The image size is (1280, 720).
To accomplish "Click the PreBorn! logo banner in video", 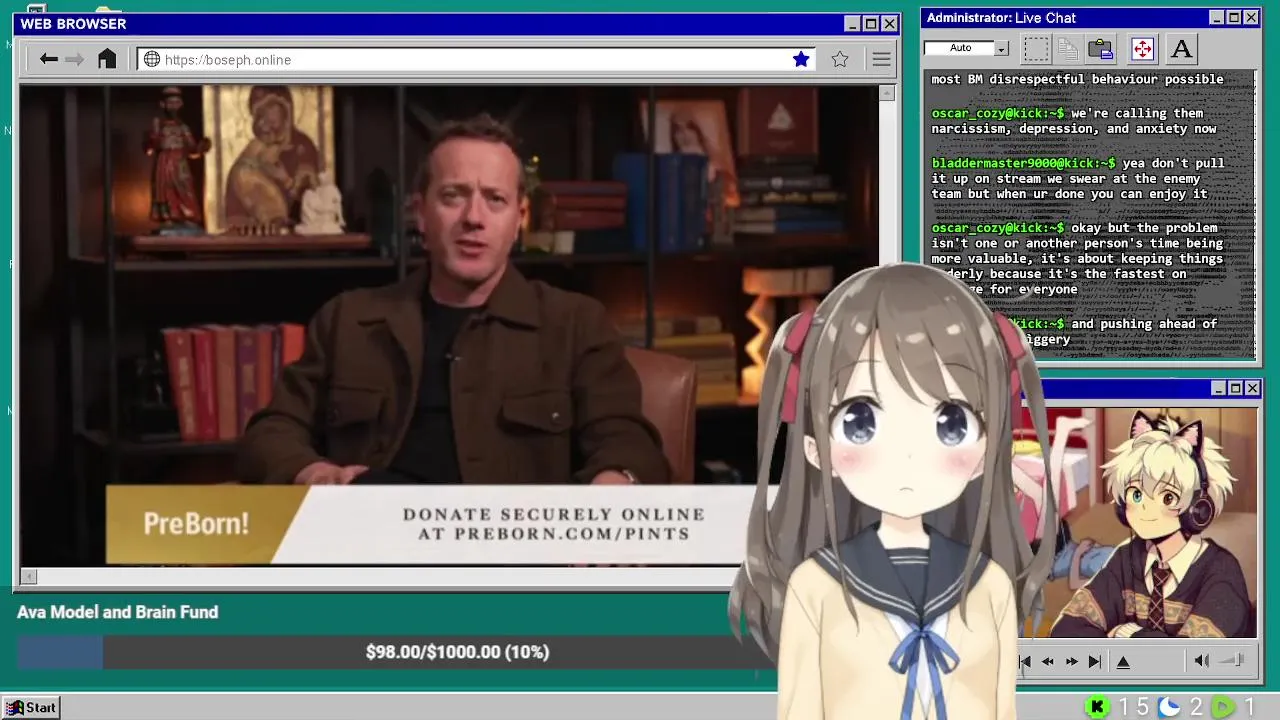I will click(x=196, y=524).
